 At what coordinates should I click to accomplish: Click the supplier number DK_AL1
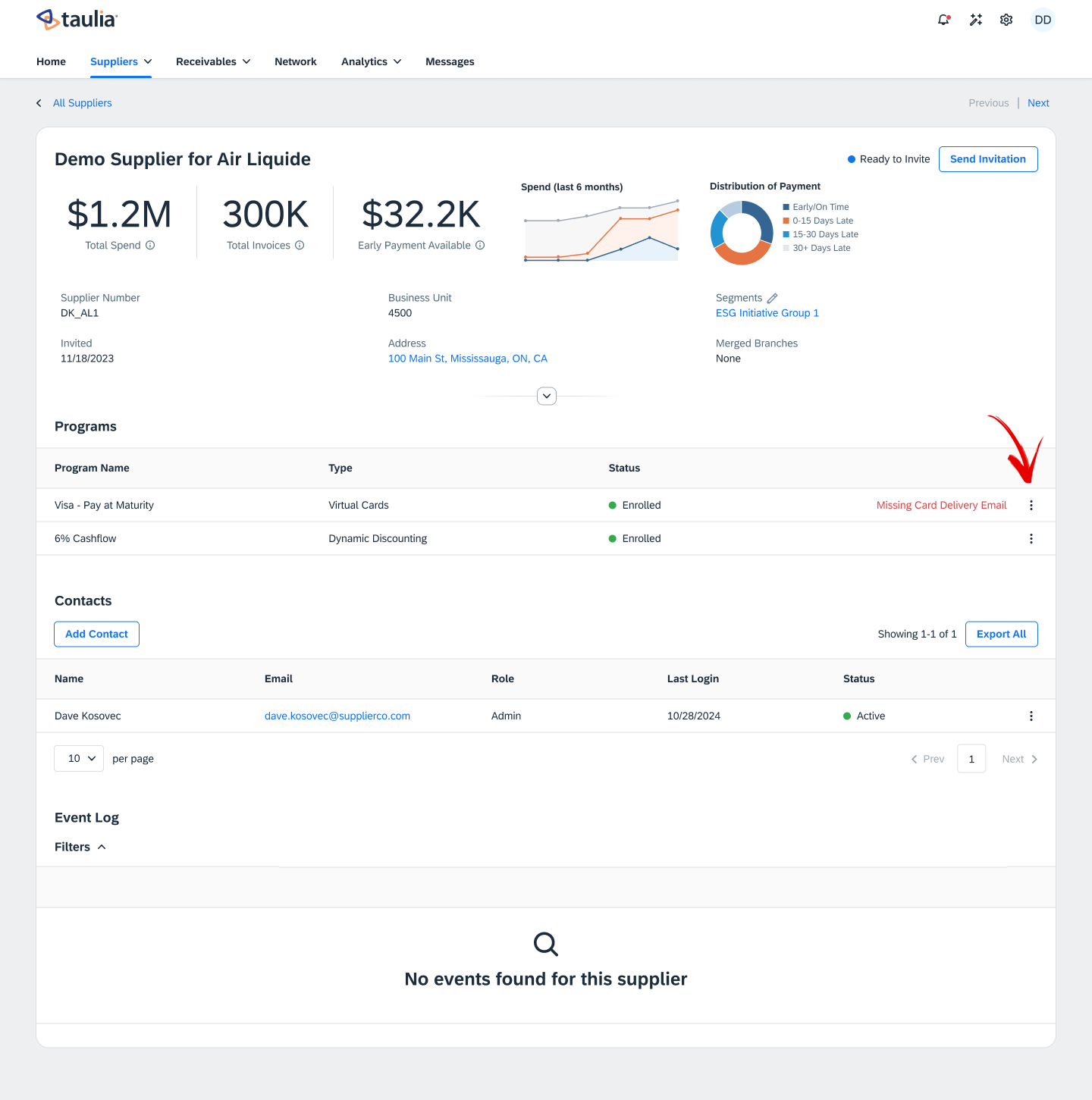(x=80, y=313)
